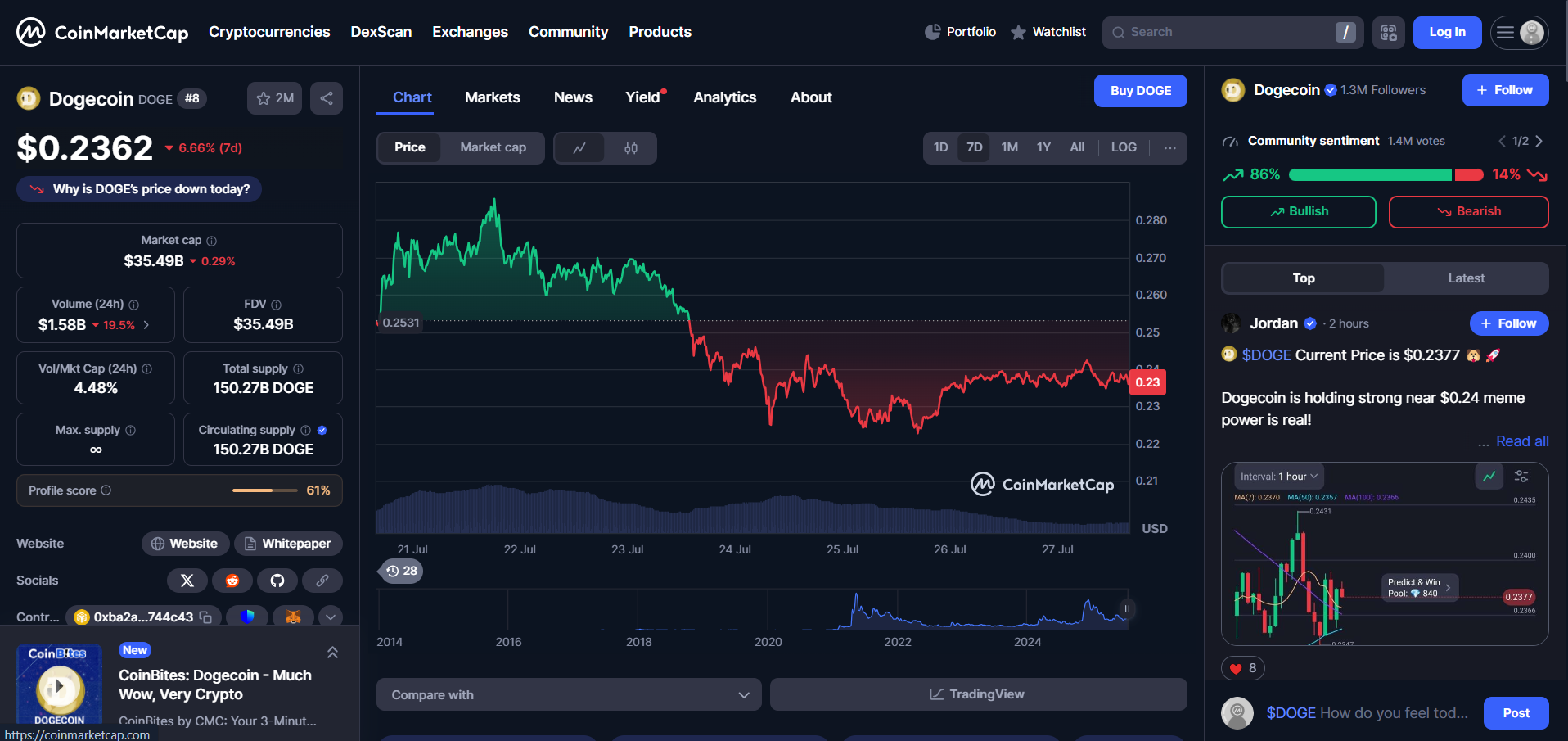
Task: Select the 1D time range
Action: click(x=941, y=148)
